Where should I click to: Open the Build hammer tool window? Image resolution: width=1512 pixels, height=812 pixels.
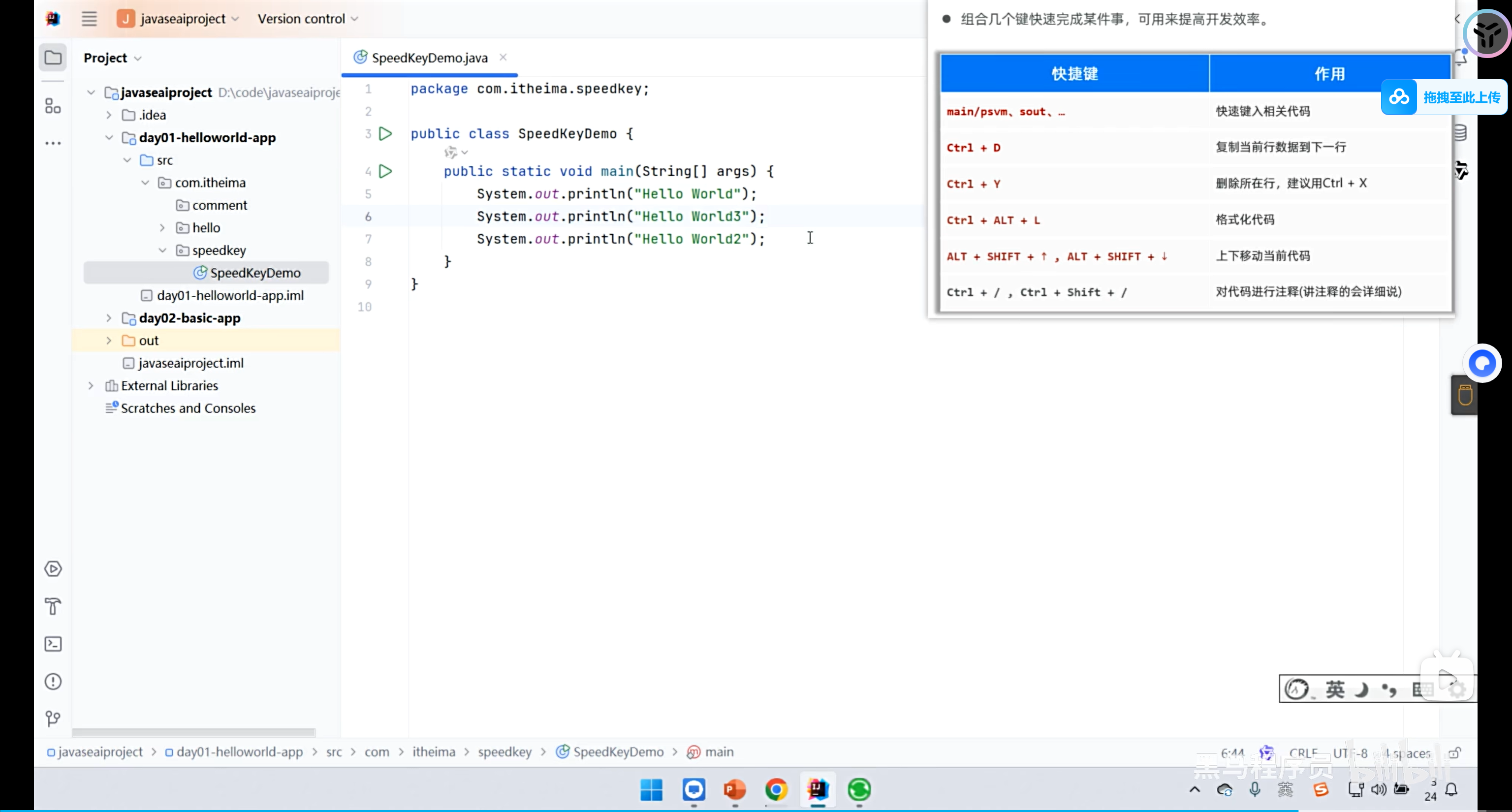coord(53,606)
